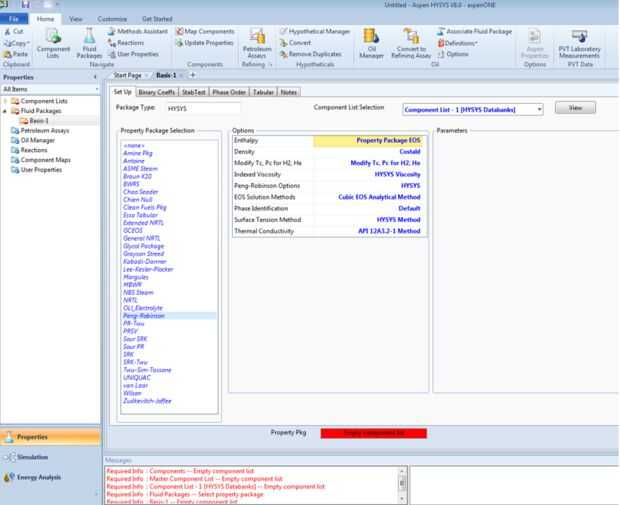Open the Tabular tab

[263, 92]
